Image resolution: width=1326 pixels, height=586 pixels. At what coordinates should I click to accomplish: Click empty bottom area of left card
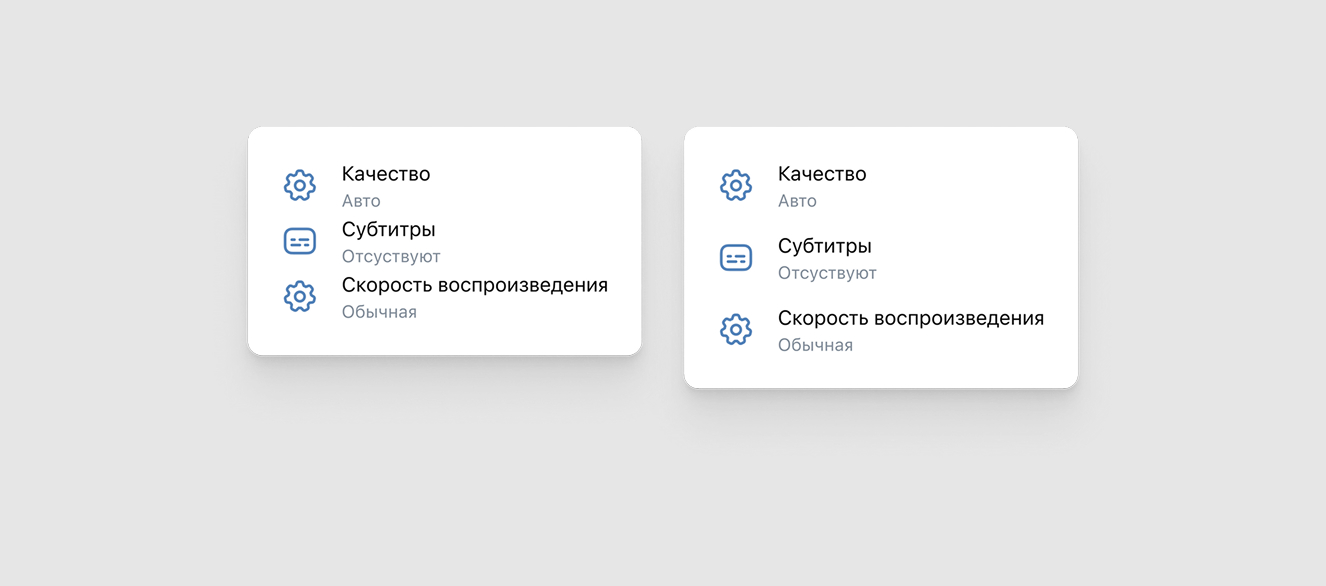click(444, 338)
